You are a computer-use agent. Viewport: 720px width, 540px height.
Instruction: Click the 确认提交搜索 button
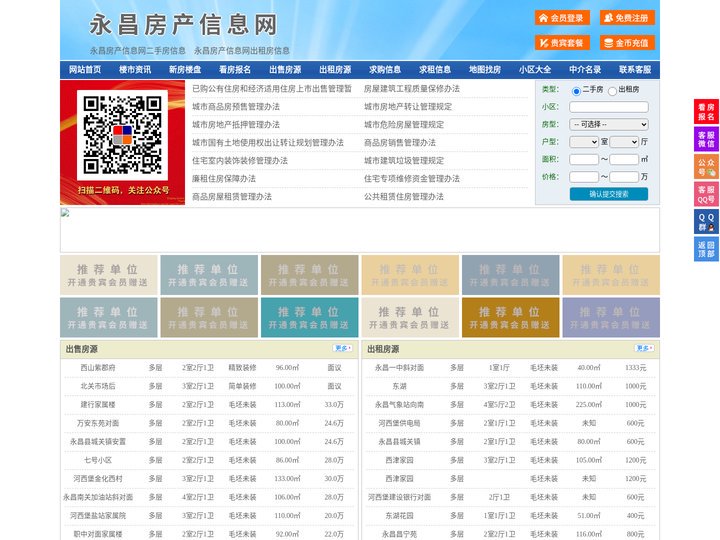609,194
